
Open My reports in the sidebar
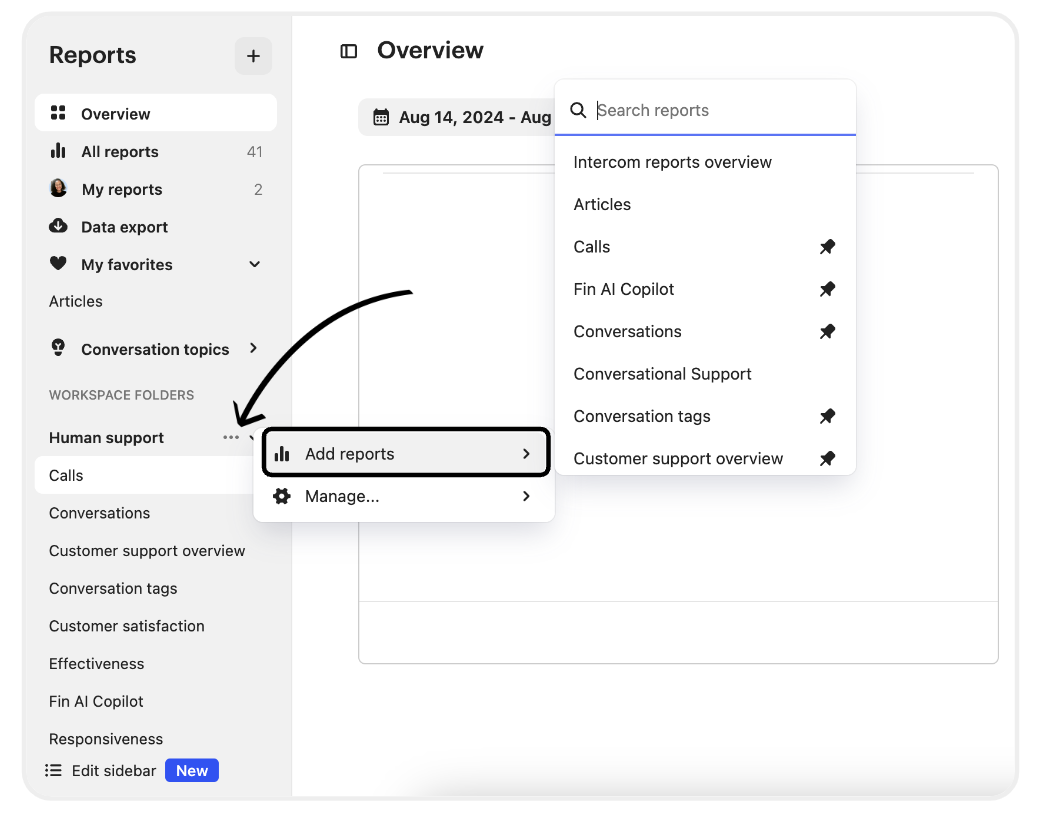pos(156,189)
